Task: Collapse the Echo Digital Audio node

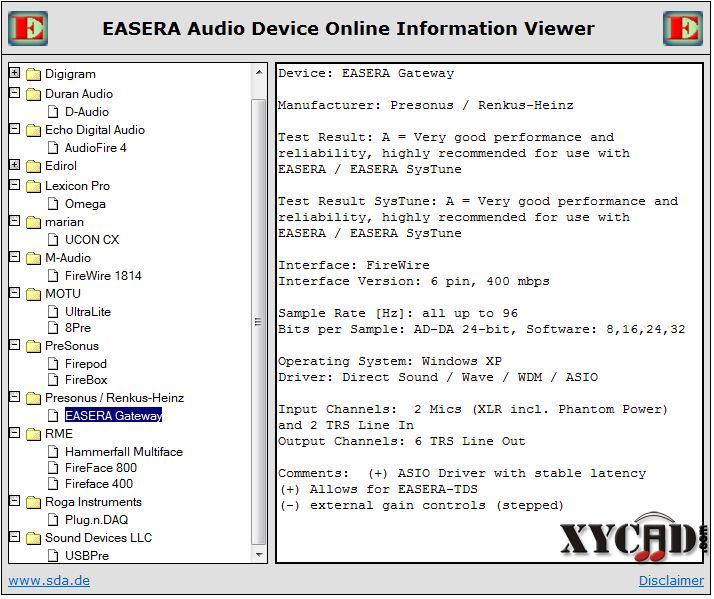Action: click(x=15, y=129)
